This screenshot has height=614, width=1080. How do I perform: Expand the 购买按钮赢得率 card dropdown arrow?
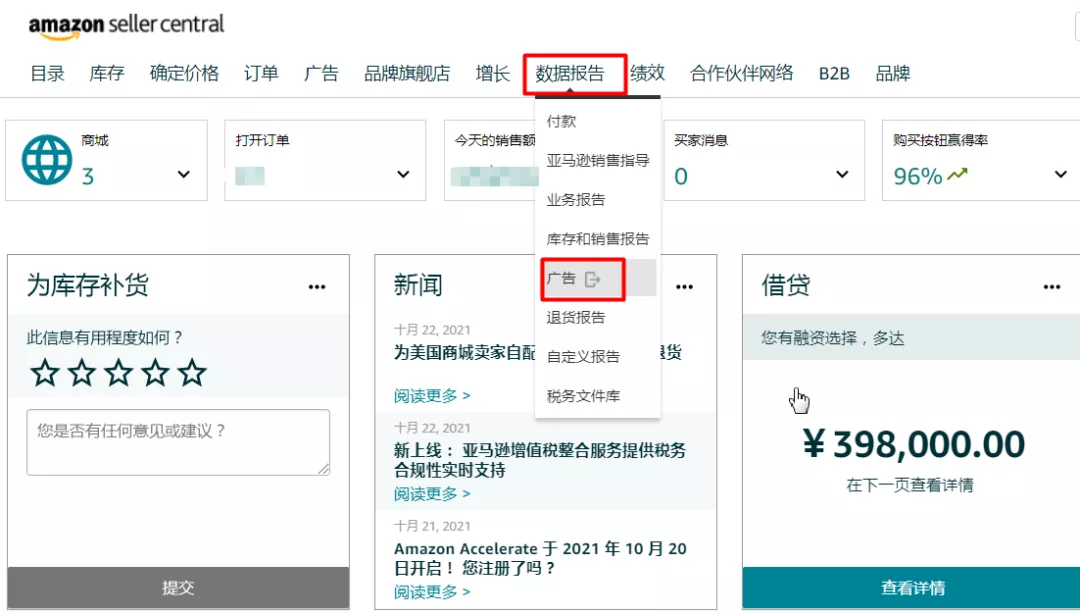pos(1061,174)
